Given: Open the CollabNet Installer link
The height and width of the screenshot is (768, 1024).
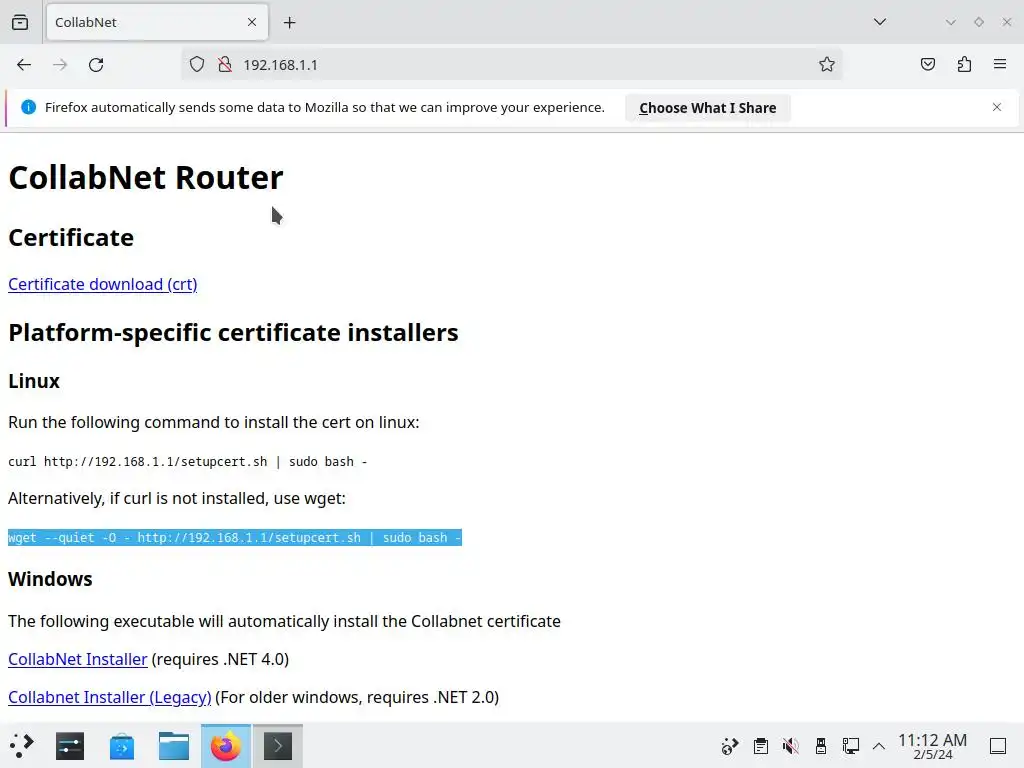Looking at the screenshot, I should pyautogui.click(x=78, y=660).
